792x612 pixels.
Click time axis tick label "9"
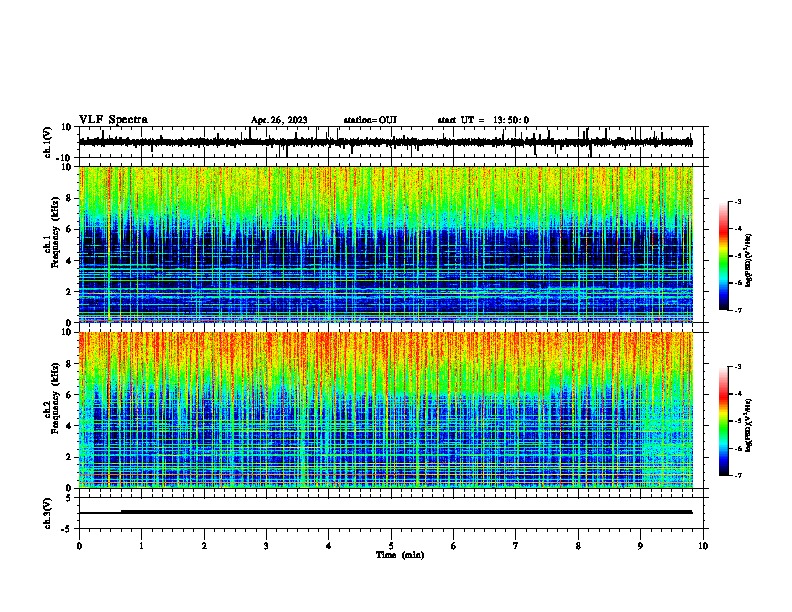pyautogui.click(x=640, y=546)
